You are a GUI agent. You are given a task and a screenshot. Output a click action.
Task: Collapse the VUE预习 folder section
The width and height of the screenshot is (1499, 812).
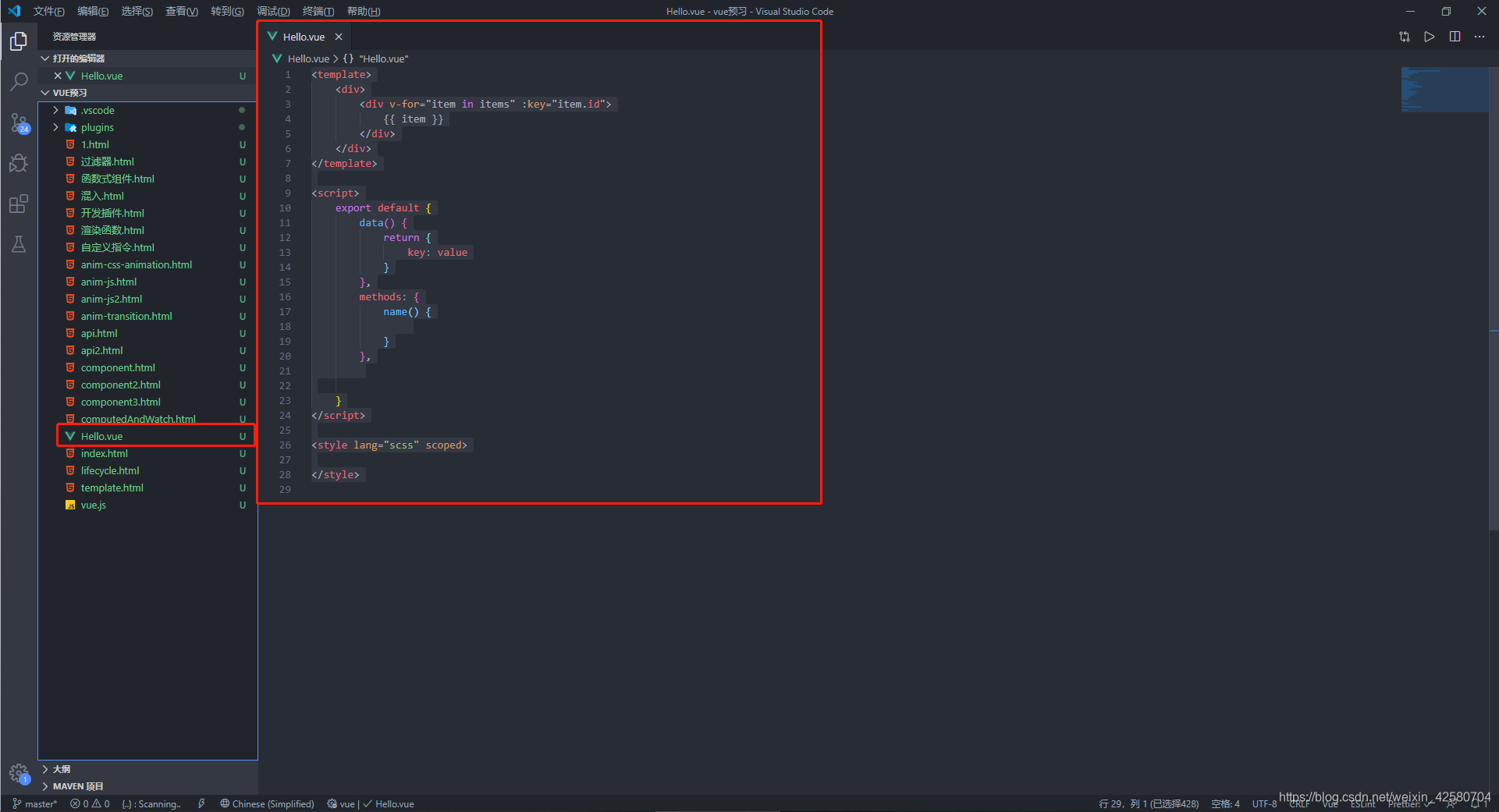(x=148, y=93)
